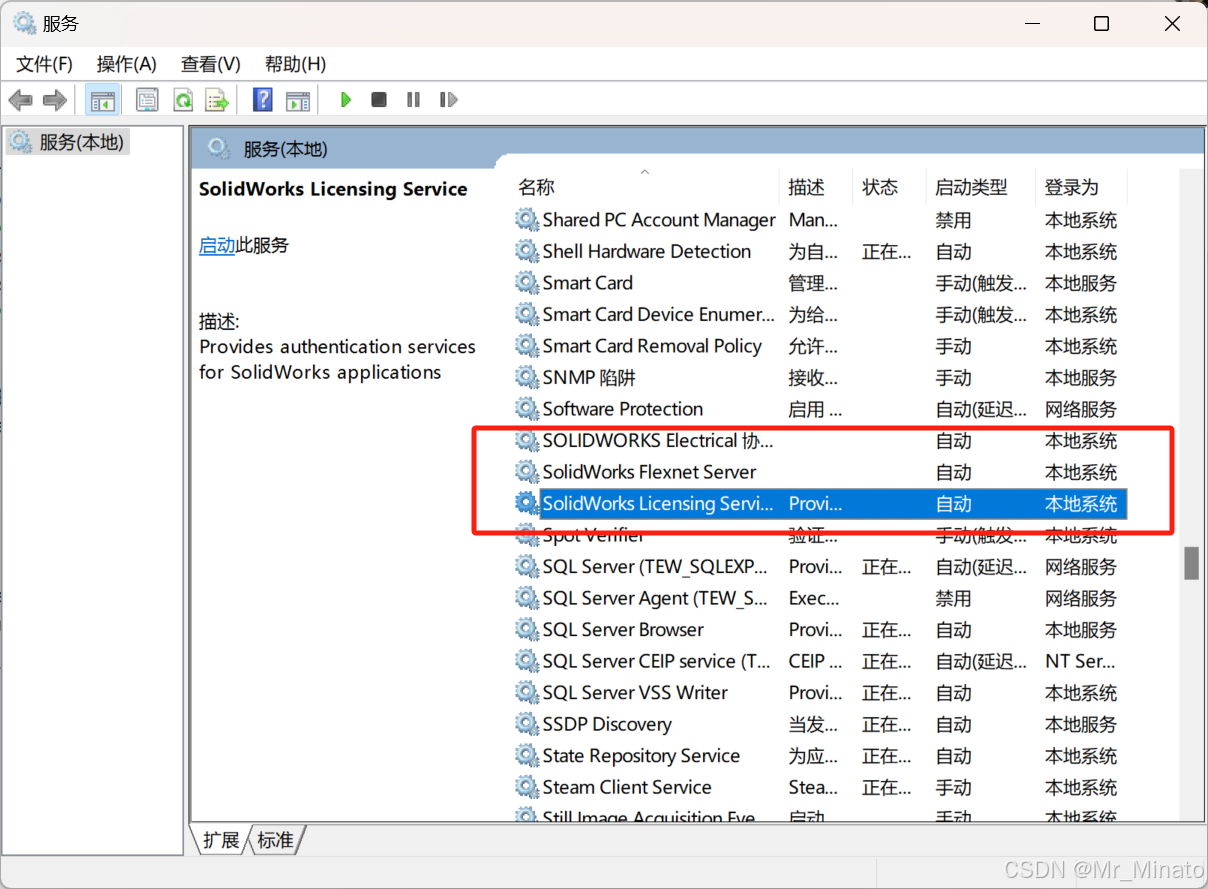
Task: Click the Forward arrow toolbar icon
Action: point(55,100)
